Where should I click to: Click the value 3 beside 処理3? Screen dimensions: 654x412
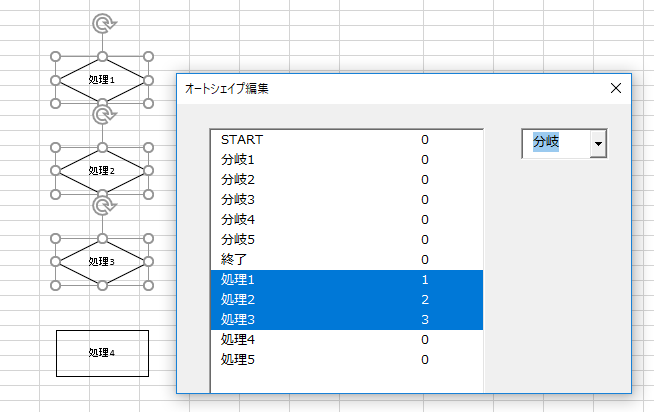pyautogui.click(x=425, y=320)
